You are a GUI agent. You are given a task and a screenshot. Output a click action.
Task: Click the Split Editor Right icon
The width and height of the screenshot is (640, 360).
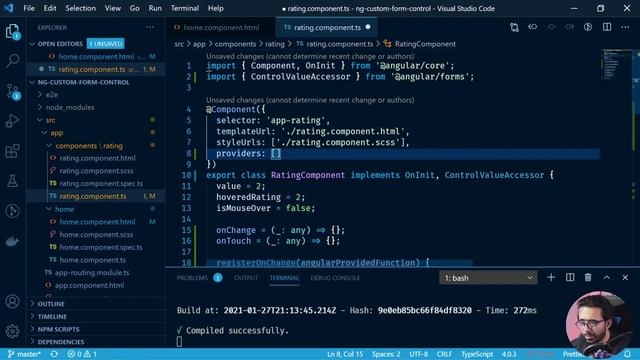point(607,27)
